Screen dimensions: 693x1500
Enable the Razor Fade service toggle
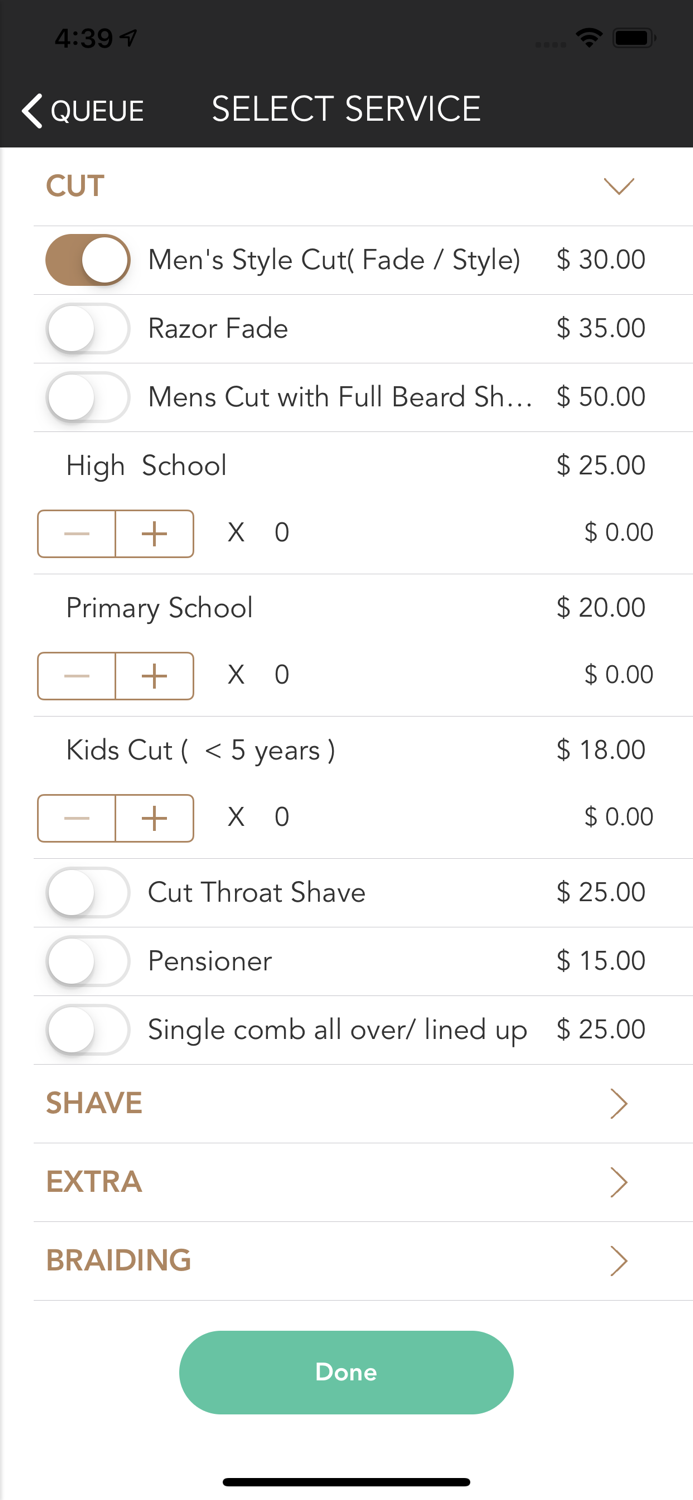(87, 328)
